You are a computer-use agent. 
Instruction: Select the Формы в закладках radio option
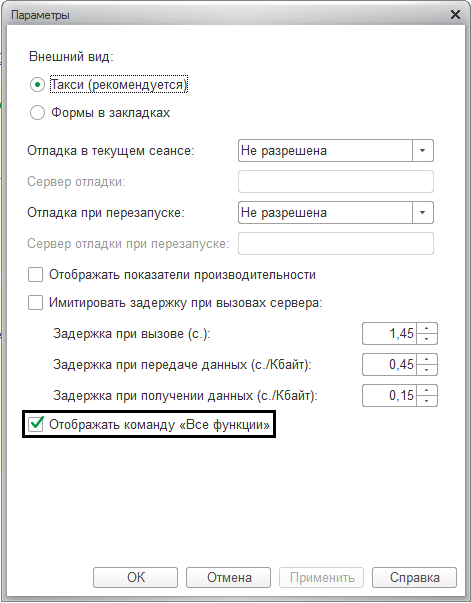click(37, 113)
